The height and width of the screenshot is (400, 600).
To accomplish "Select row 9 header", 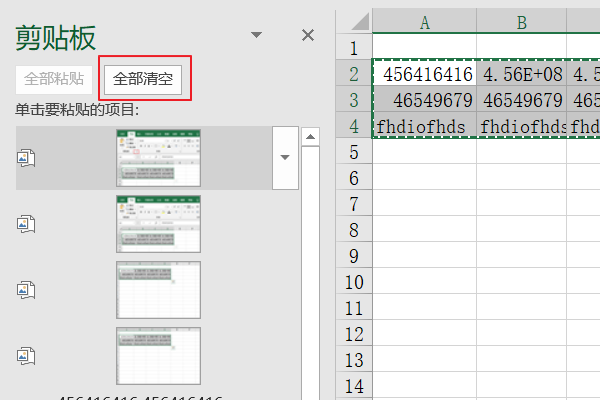I will click(354, 255).
